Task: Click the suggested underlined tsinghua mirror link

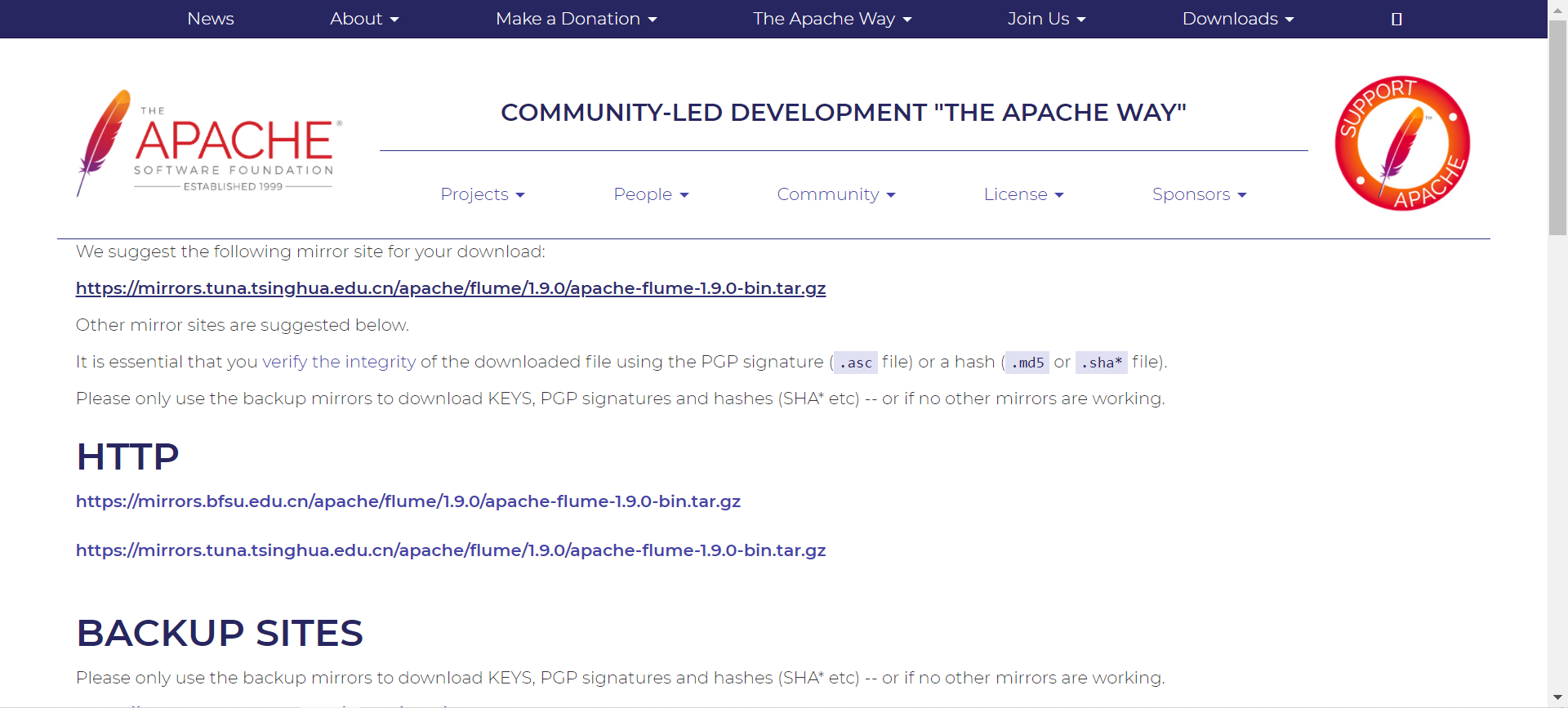Action: click(451, 288)
